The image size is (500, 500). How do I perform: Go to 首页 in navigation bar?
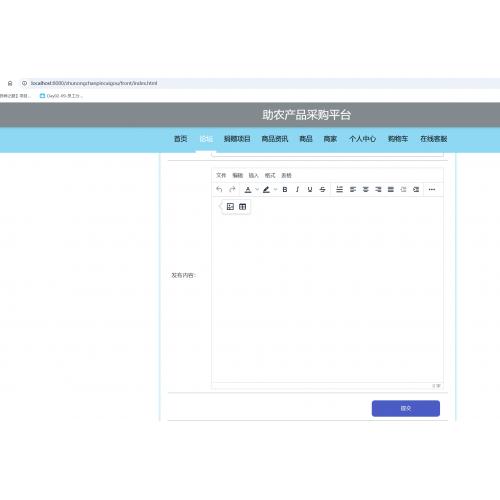(181, 139)
